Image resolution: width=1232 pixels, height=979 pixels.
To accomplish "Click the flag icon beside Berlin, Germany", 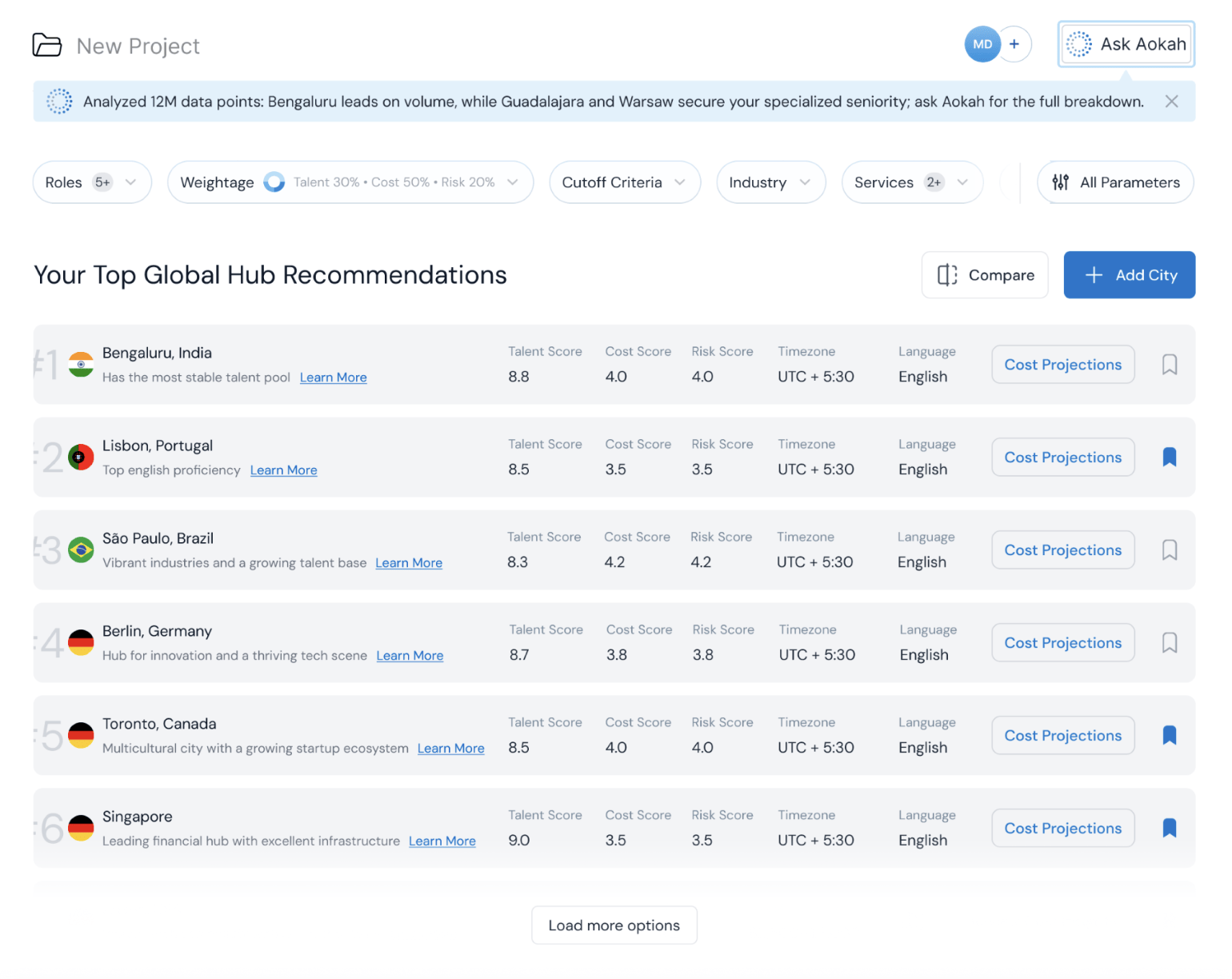I will pos(81,643).
